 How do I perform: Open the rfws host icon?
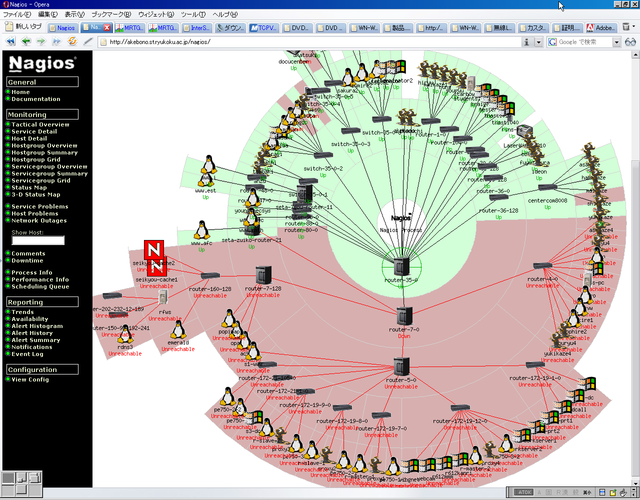(x=163, y=298)
